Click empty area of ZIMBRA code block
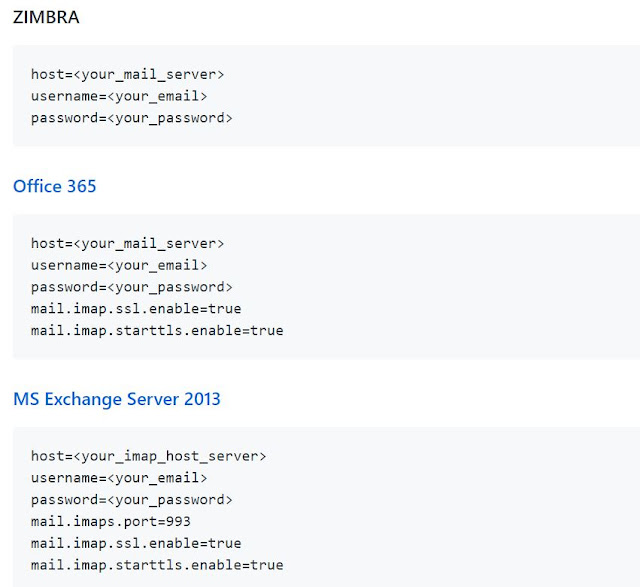This screenshot has width=640, height=587. point(450,96)
